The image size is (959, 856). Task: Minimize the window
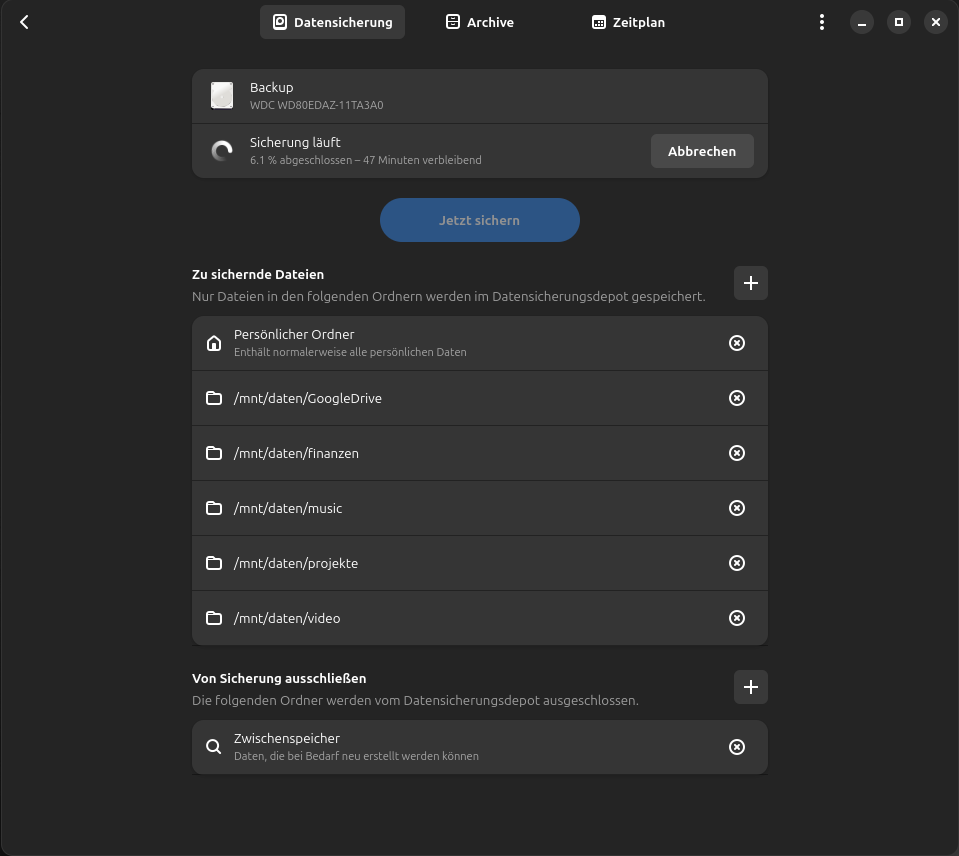point(862,23)
